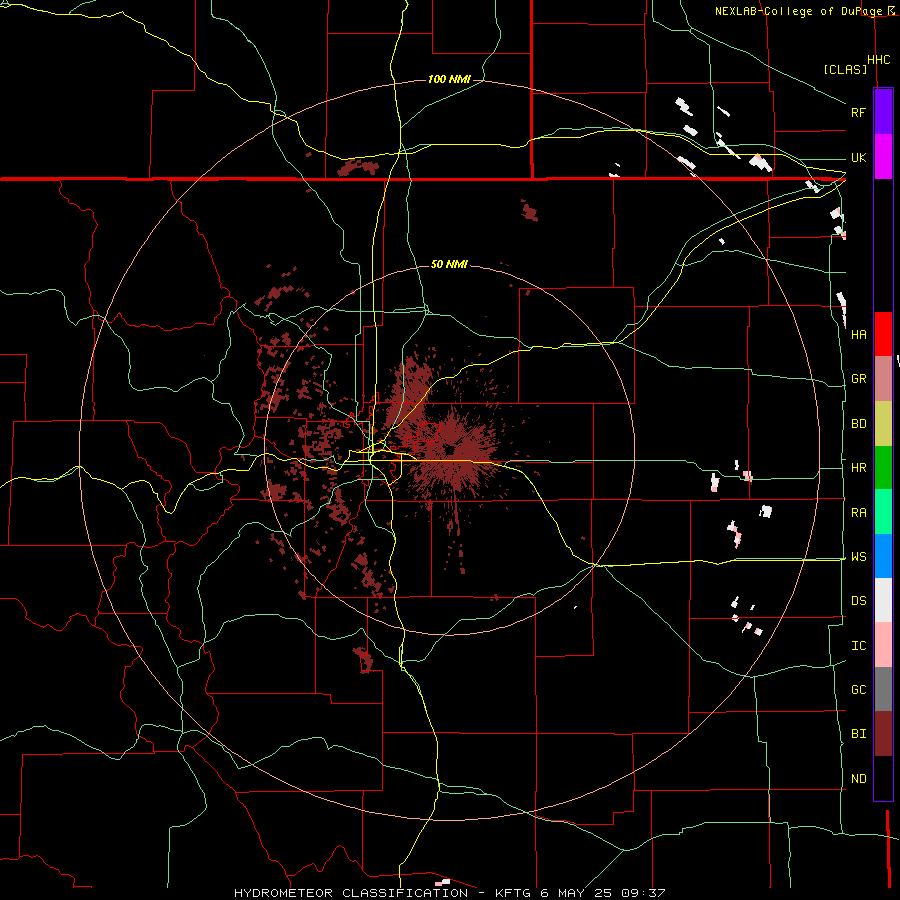Click the RF legend label

(858, 112)
